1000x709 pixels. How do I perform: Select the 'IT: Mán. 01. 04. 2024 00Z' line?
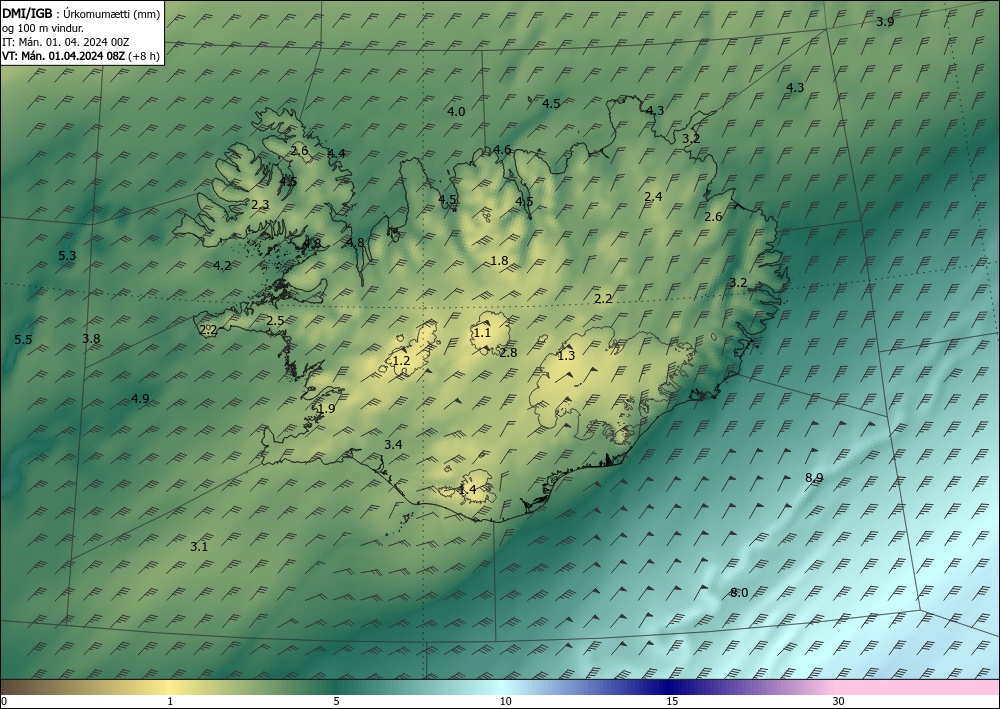pos(66,42)
